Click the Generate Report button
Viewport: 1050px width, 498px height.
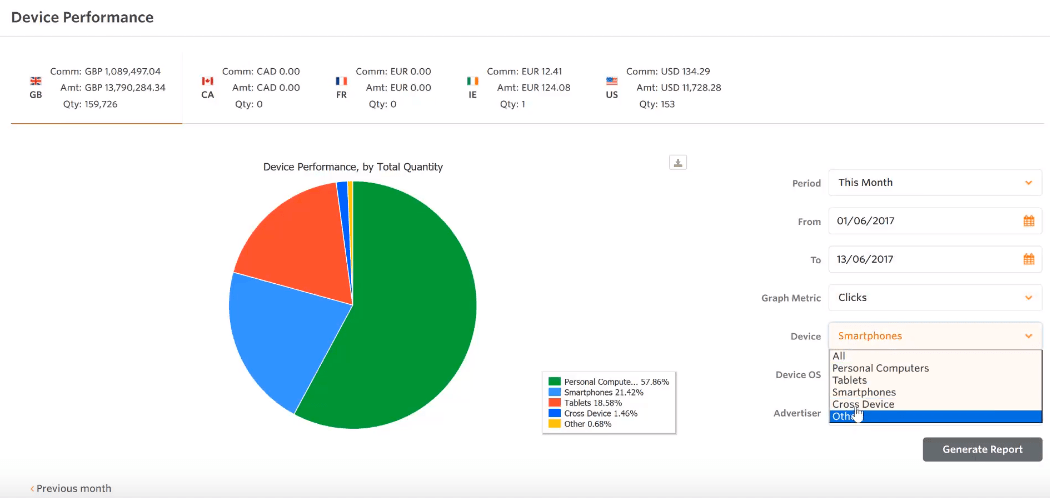point(982,449)
